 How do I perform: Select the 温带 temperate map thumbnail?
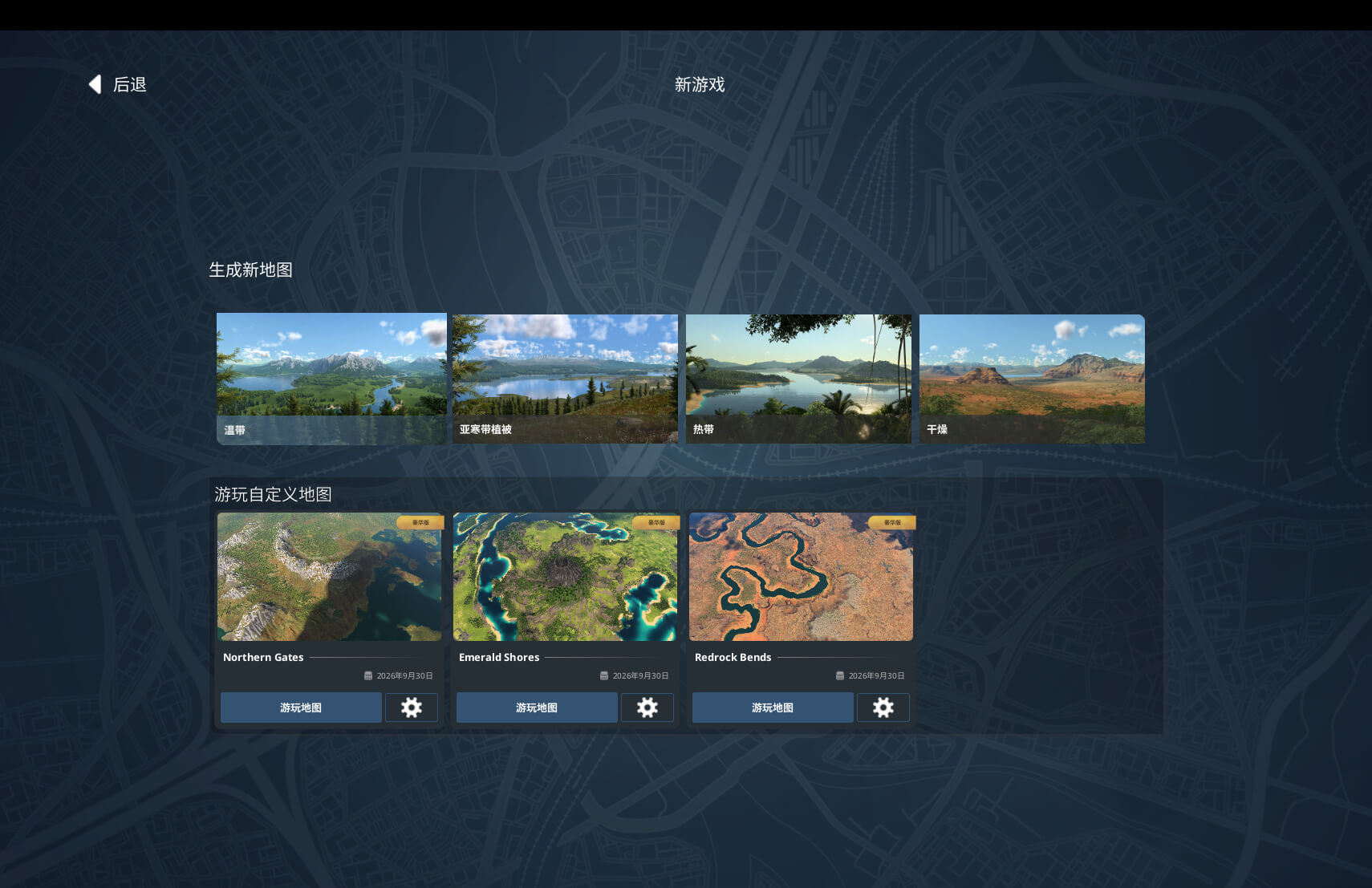point(331,379)
